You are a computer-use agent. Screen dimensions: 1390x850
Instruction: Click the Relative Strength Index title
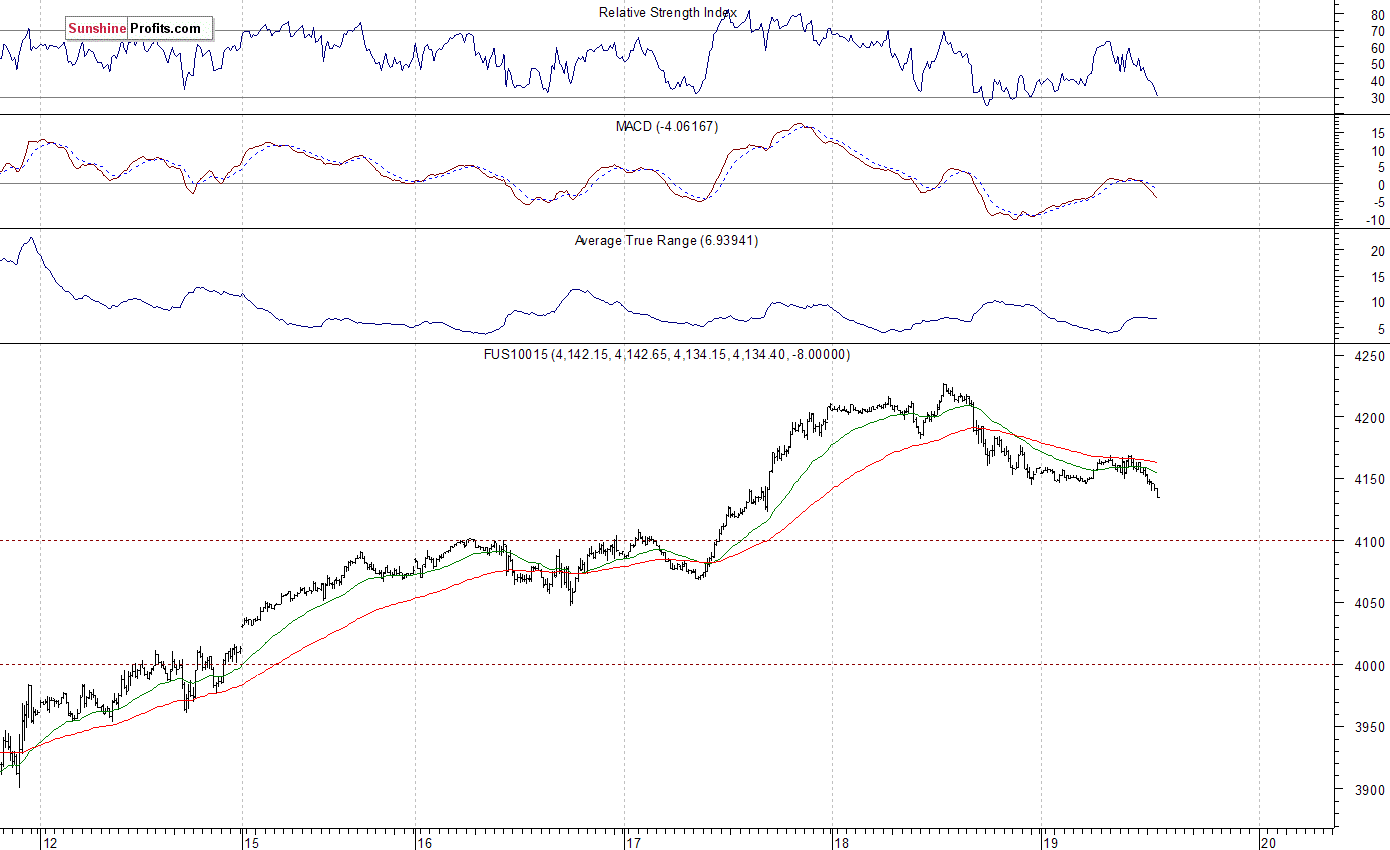pyautogui.click(x=668, y=13)
